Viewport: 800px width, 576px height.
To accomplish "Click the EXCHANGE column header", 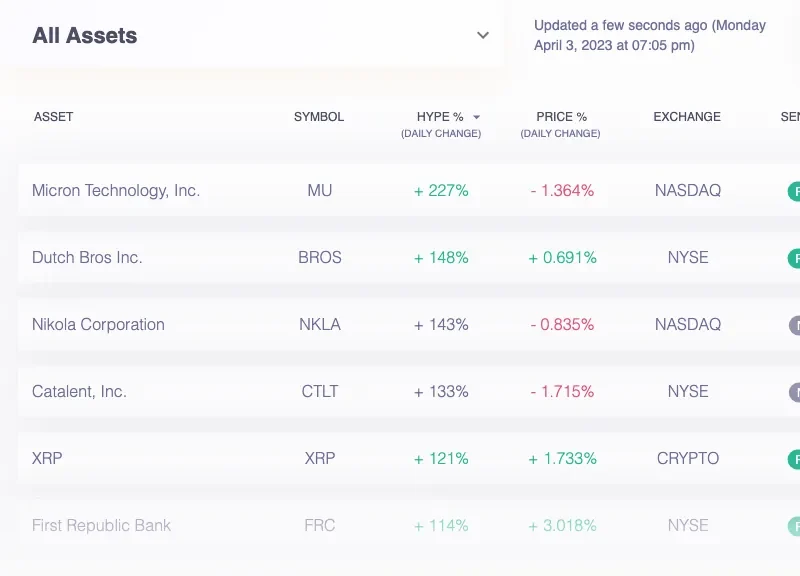I will [687, 117].
